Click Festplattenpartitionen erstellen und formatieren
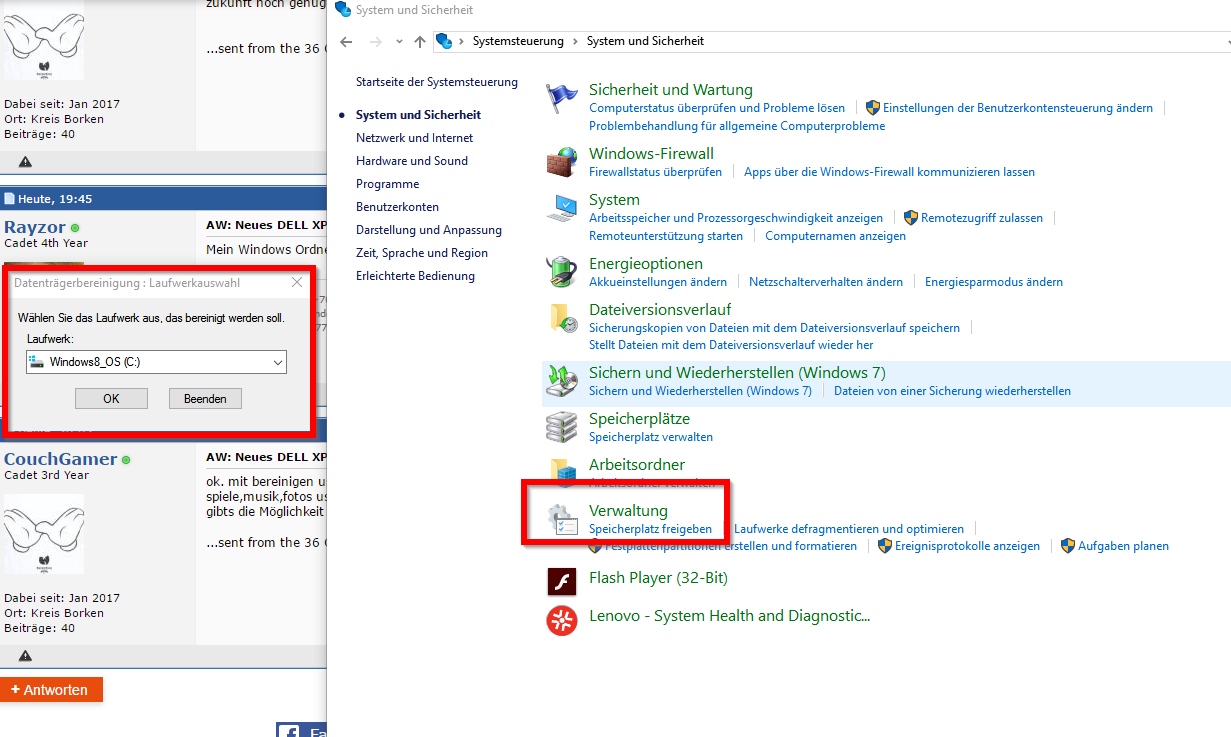The width and height of the screenshot is (1231, 737). (x=731, y=546)
